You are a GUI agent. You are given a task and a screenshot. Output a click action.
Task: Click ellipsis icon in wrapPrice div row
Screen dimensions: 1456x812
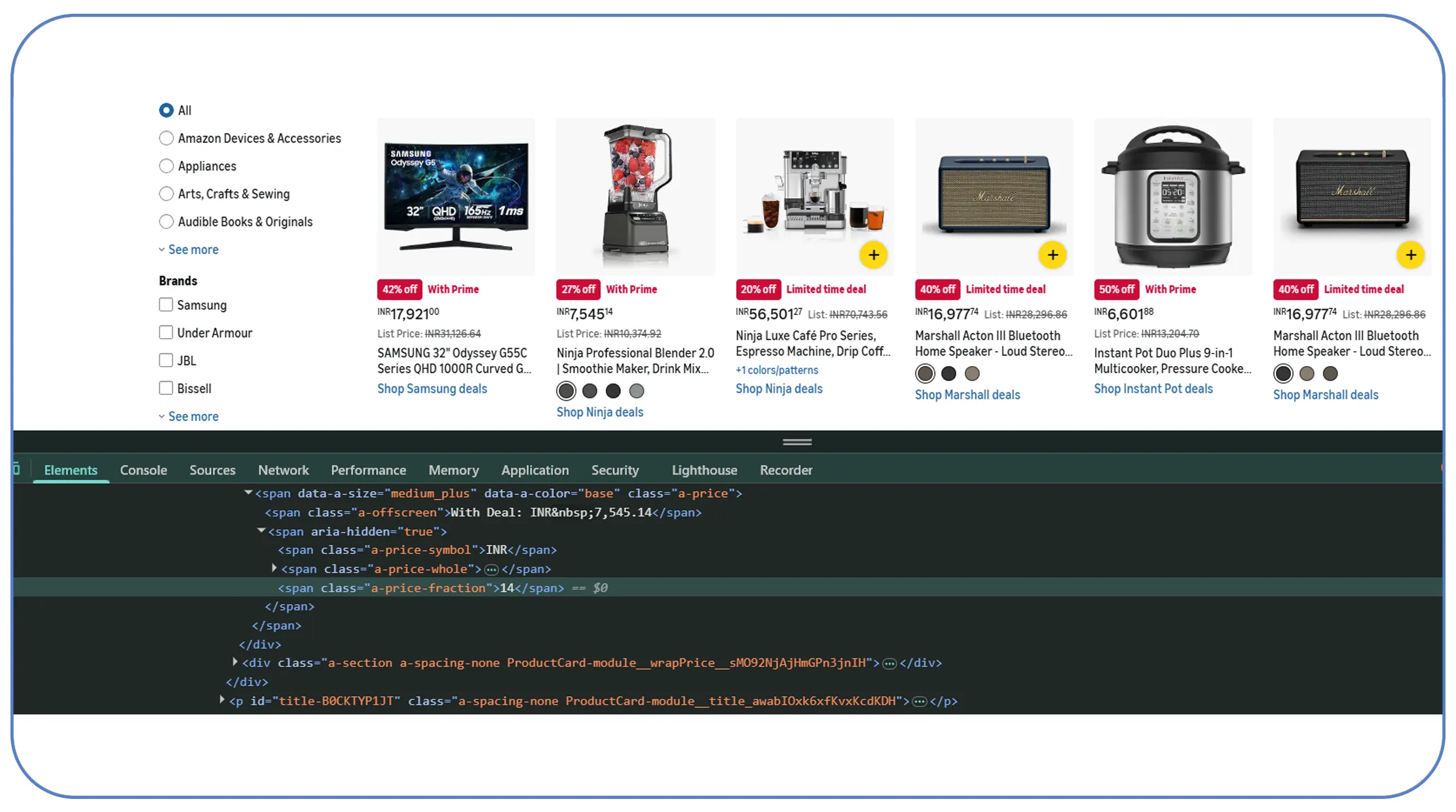coord(889,663)
